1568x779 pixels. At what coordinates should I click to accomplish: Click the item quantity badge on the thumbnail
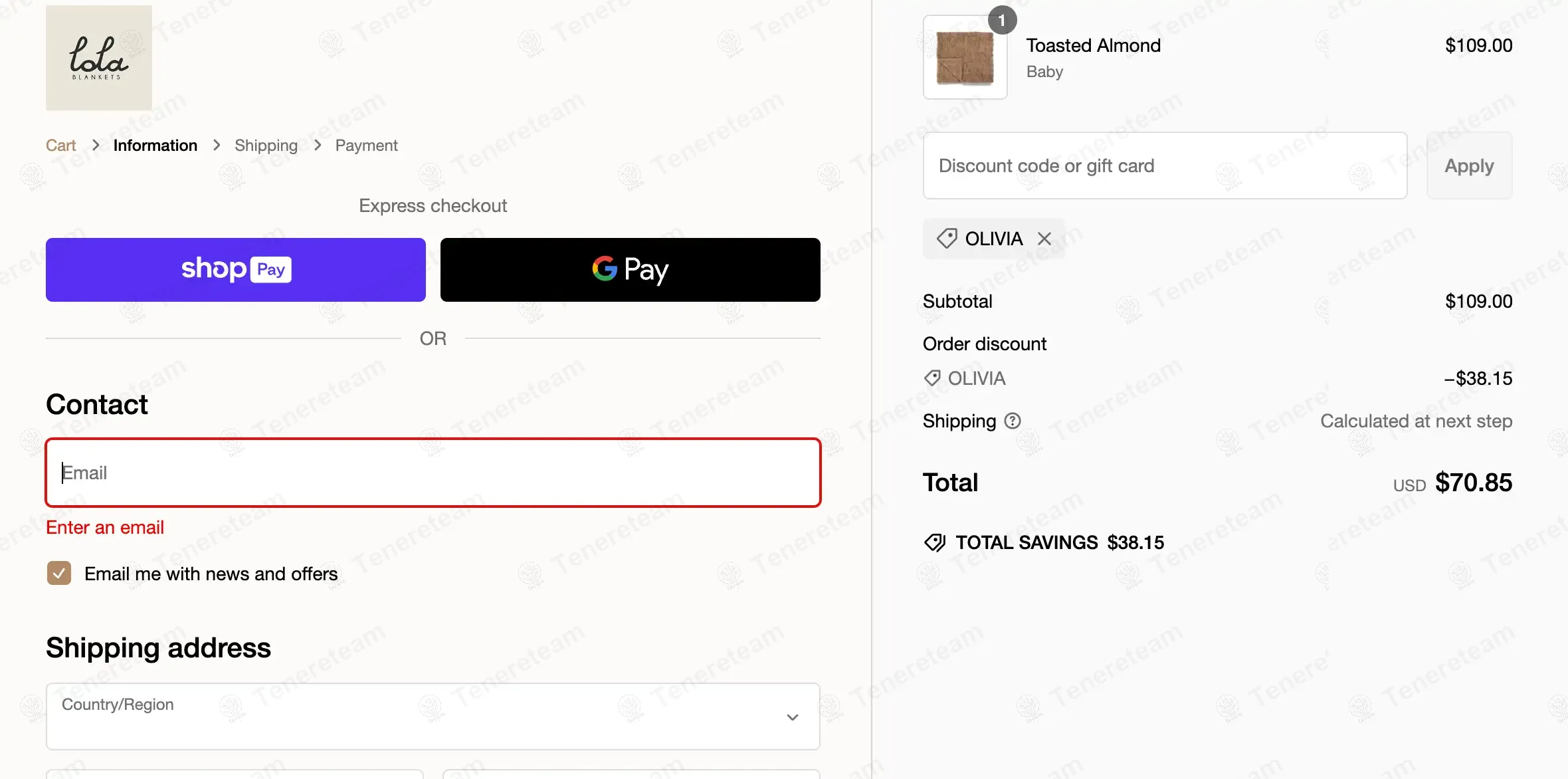[x=1002, y=21]
